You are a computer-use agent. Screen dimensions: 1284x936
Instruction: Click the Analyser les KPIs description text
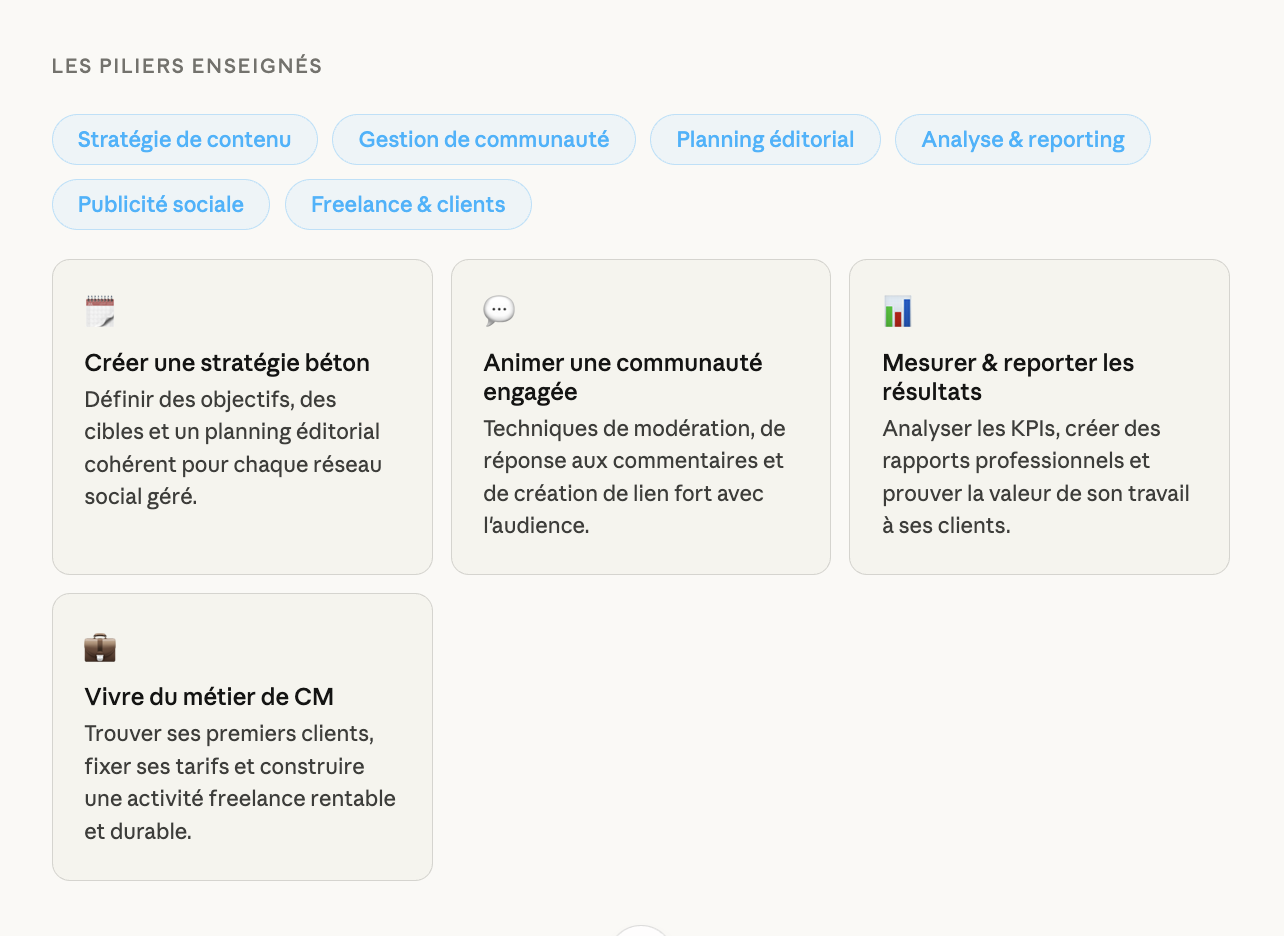1035,477
